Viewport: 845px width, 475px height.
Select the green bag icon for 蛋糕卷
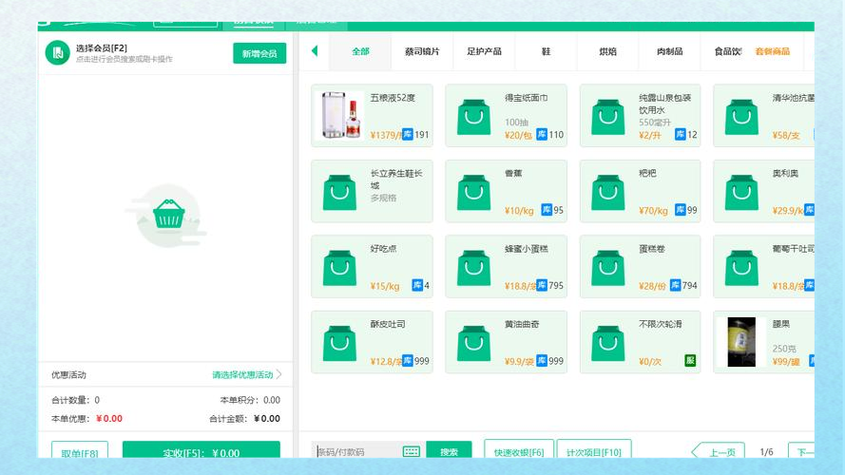click(x=608, y=267)
